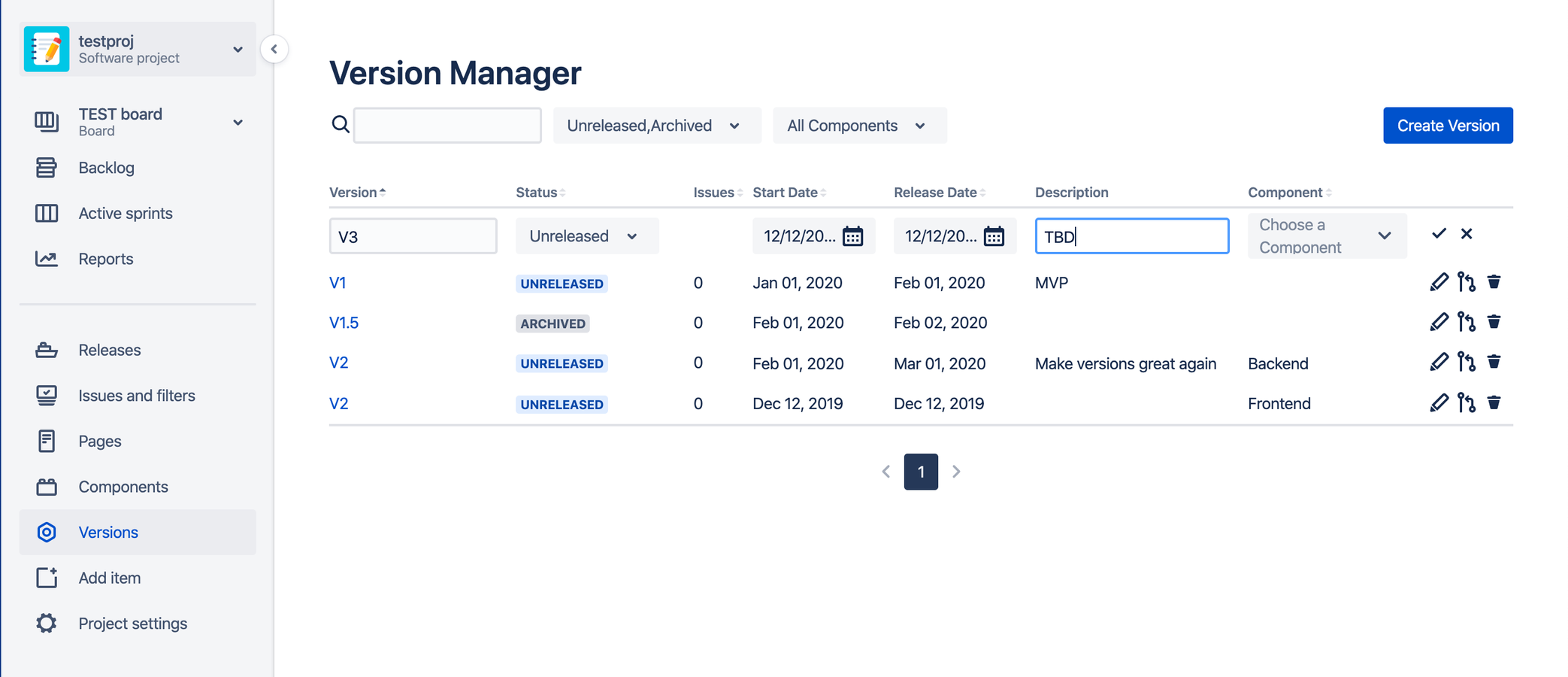The width and height of the screenshot is (1568, 677).
Task: Open the Unreleased status dropdown for V3
Action: click(x=587, y=236)
